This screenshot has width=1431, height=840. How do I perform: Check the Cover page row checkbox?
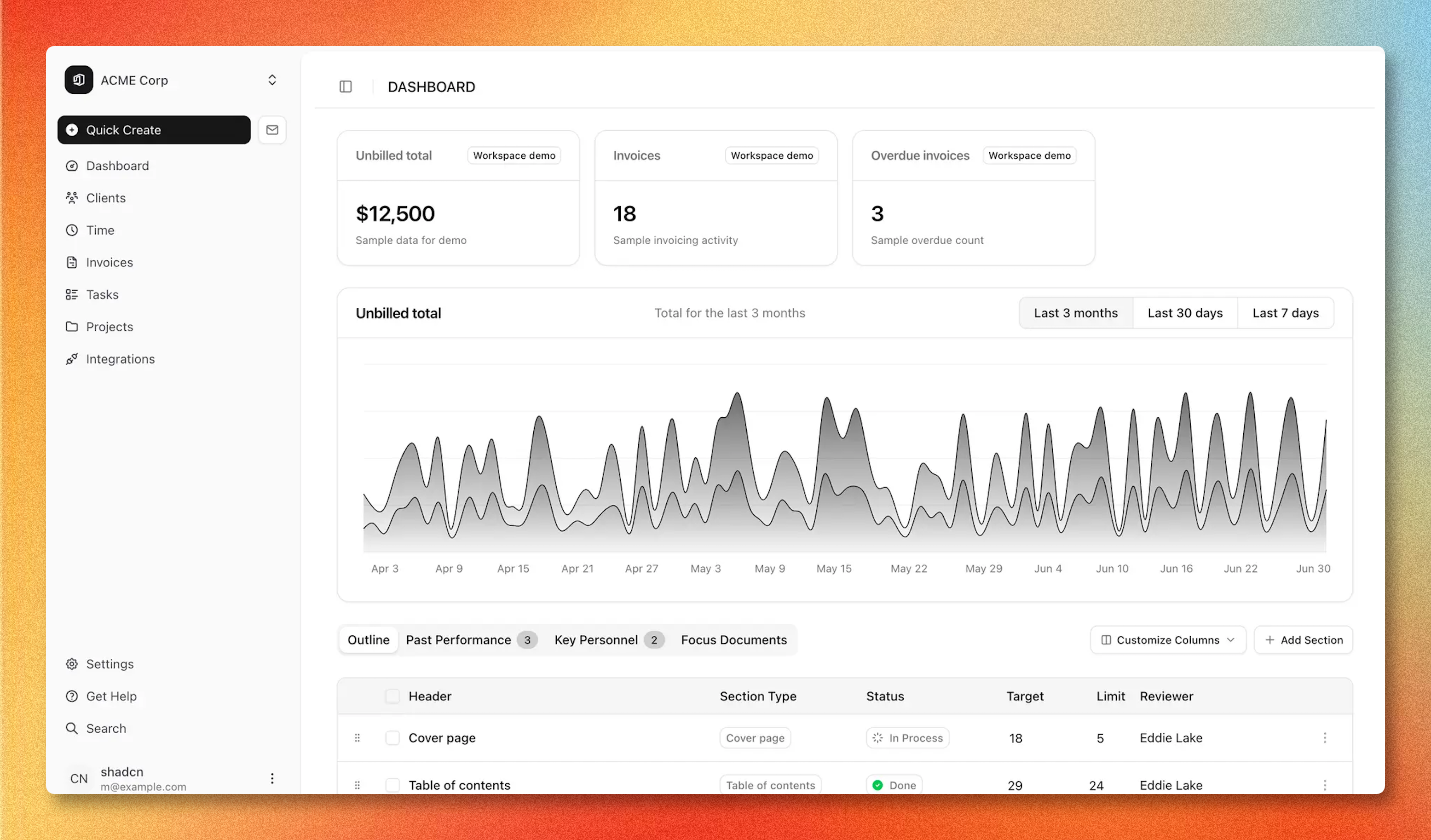pyautogui.click(x=392, y=738)
